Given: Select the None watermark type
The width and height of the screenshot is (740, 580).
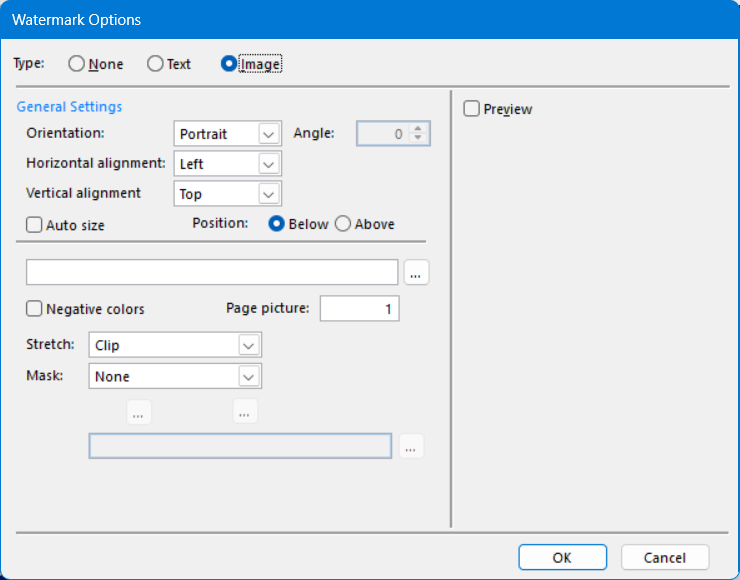Looking at the screenshot, I should pos(77,64).
